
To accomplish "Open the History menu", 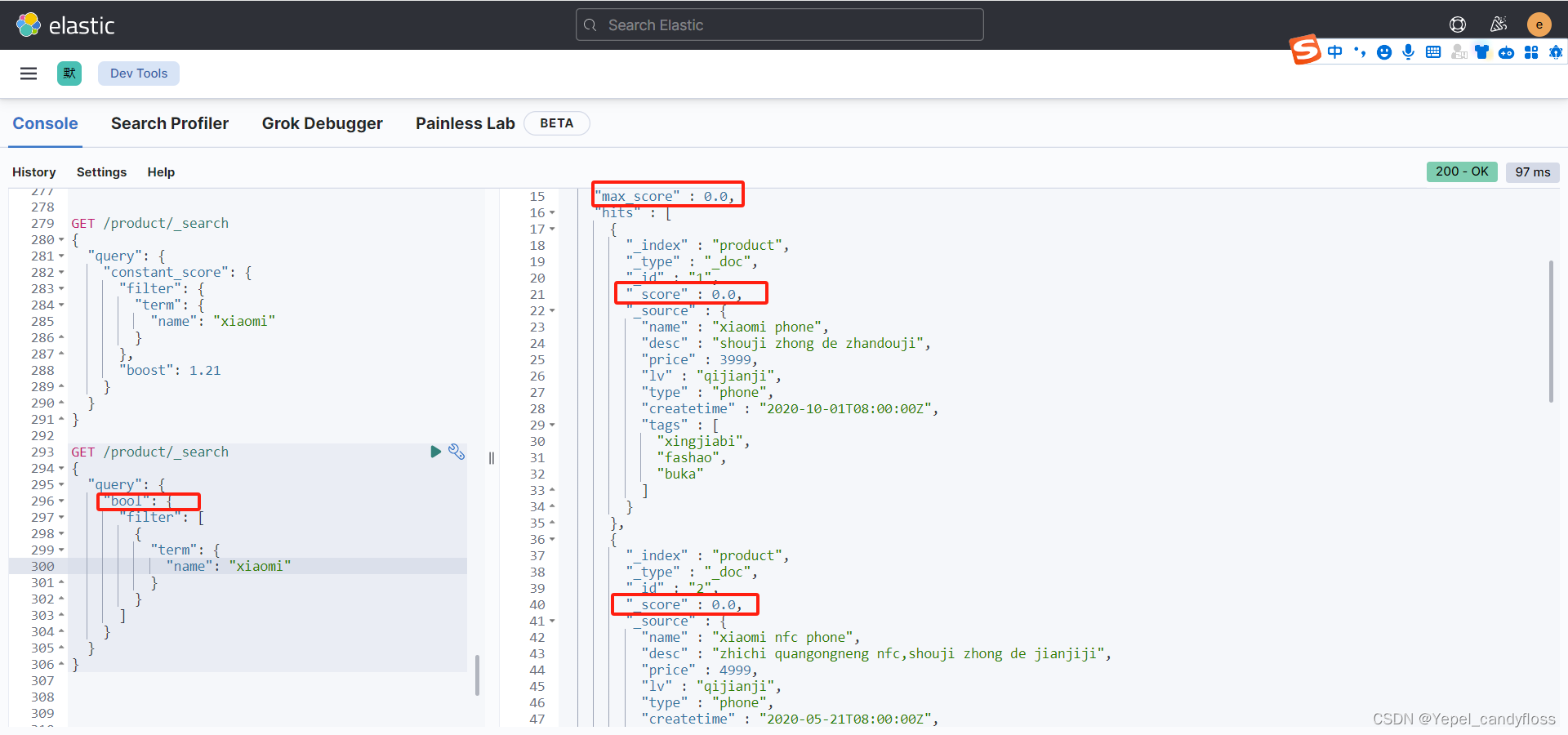I will [33, 172].
